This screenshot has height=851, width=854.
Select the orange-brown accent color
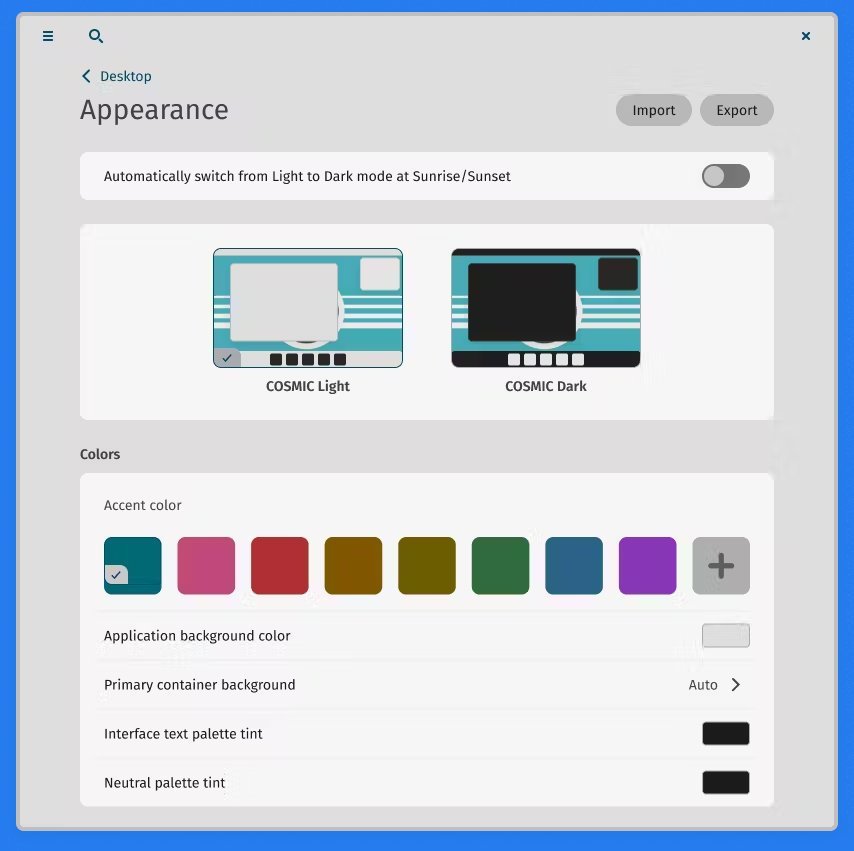353,566
